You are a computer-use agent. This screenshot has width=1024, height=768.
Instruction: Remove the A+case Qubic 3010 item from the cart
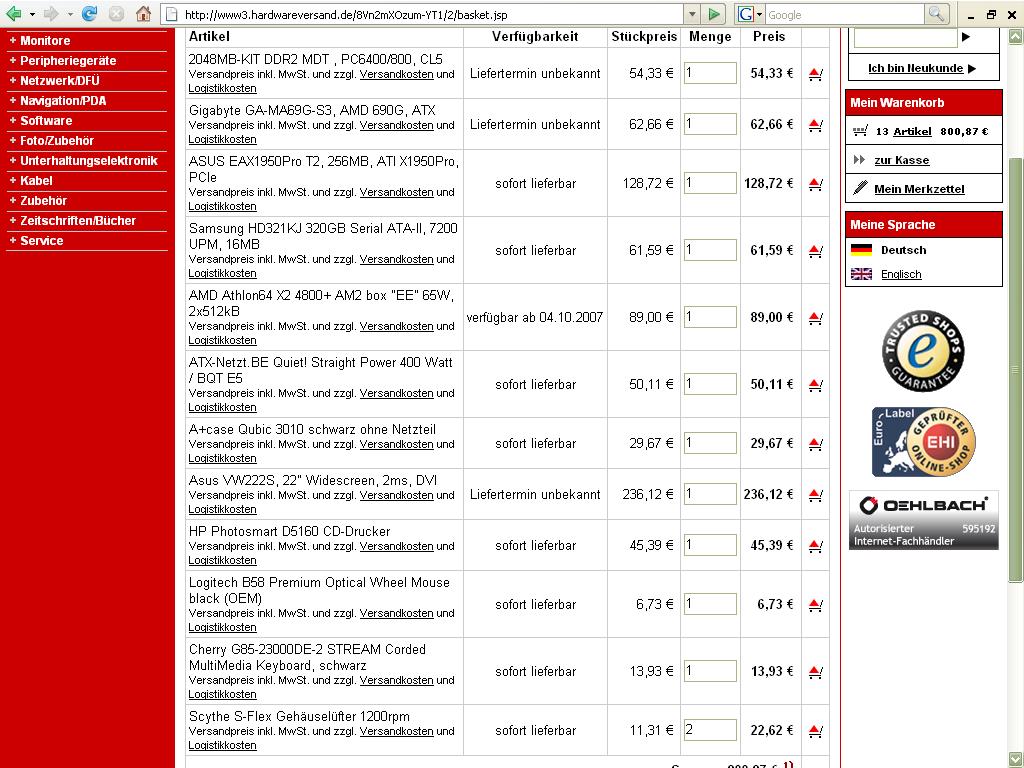(815, 444)
